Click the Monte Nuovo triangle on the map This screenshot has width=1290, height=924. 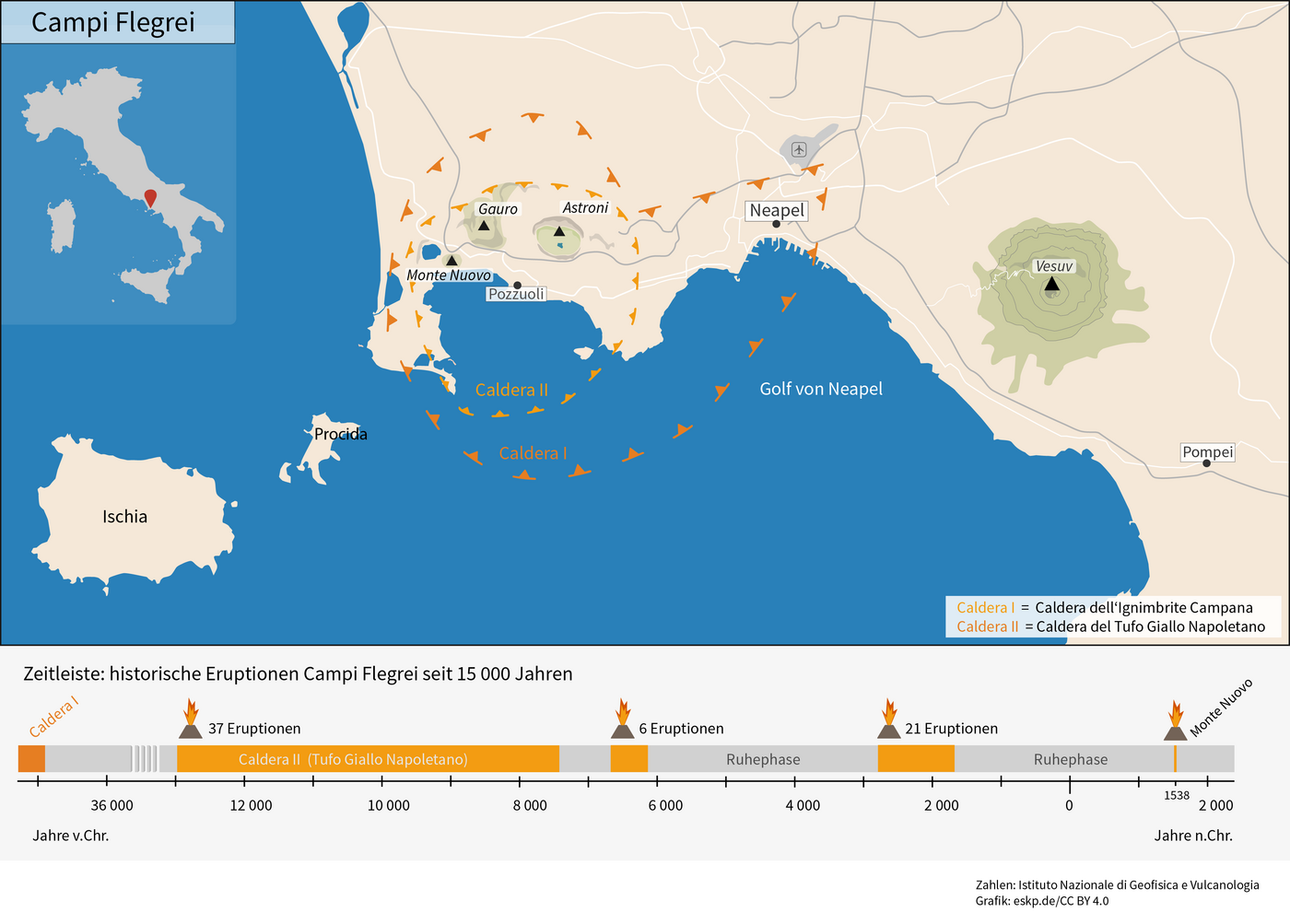451,261
